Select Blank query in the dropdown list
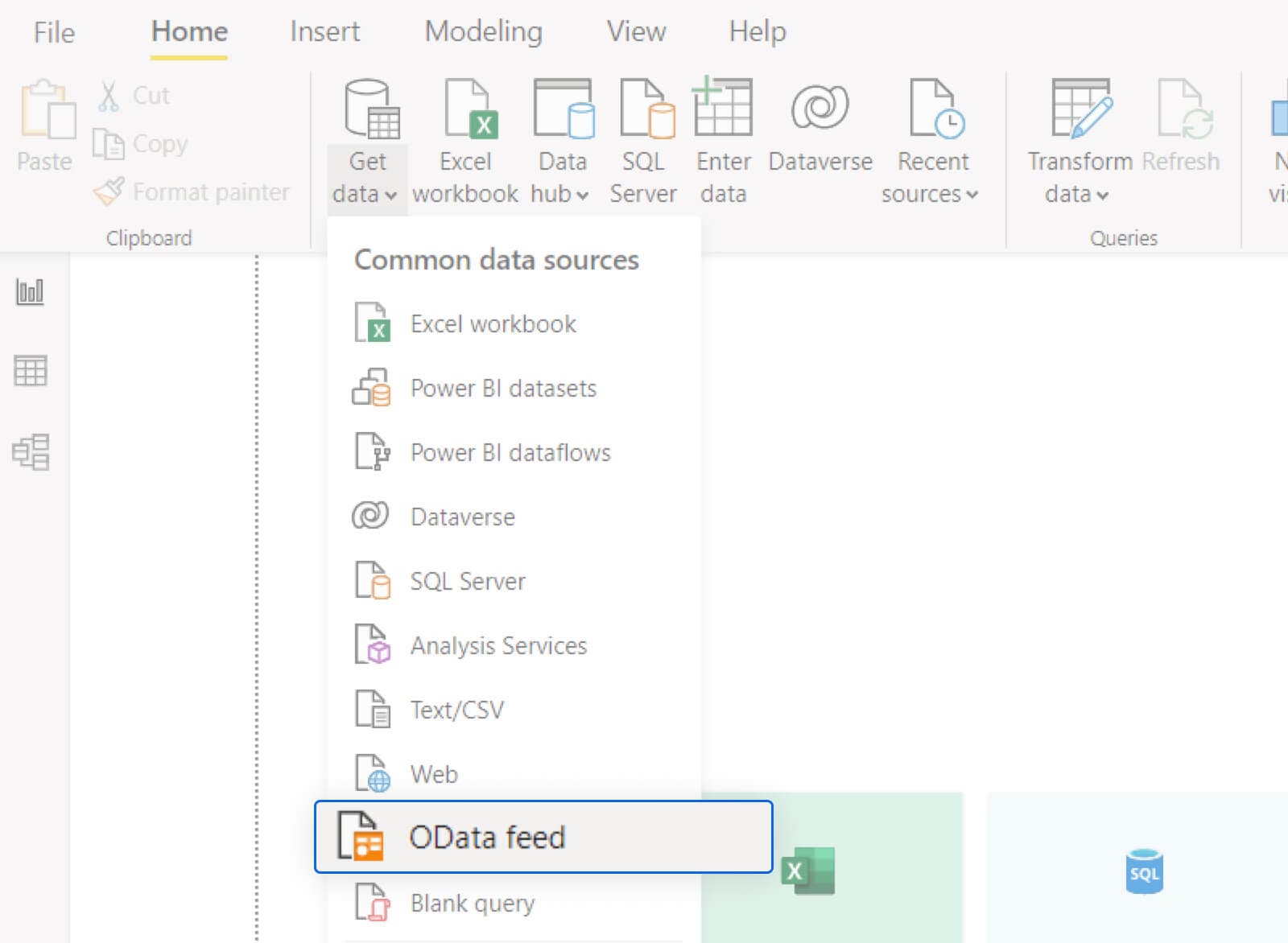1288x943 pixels. [x=514, y=903]
